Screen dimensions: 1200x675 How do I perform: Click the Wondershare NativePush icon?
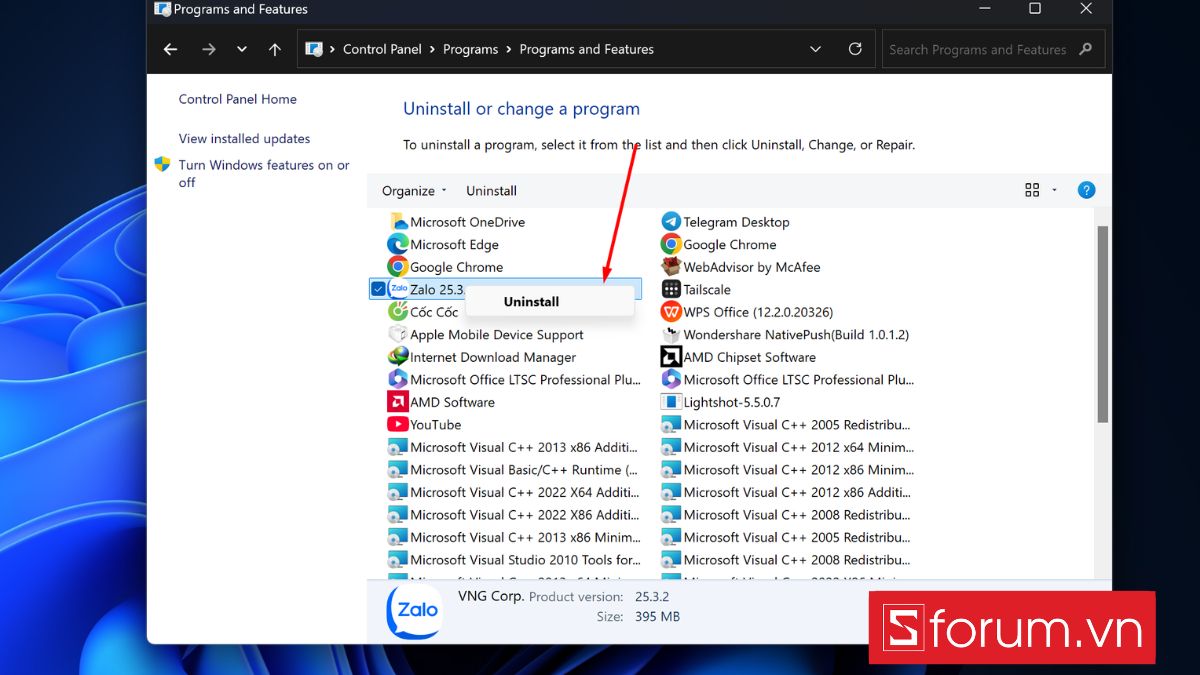(x=671, y=334)
